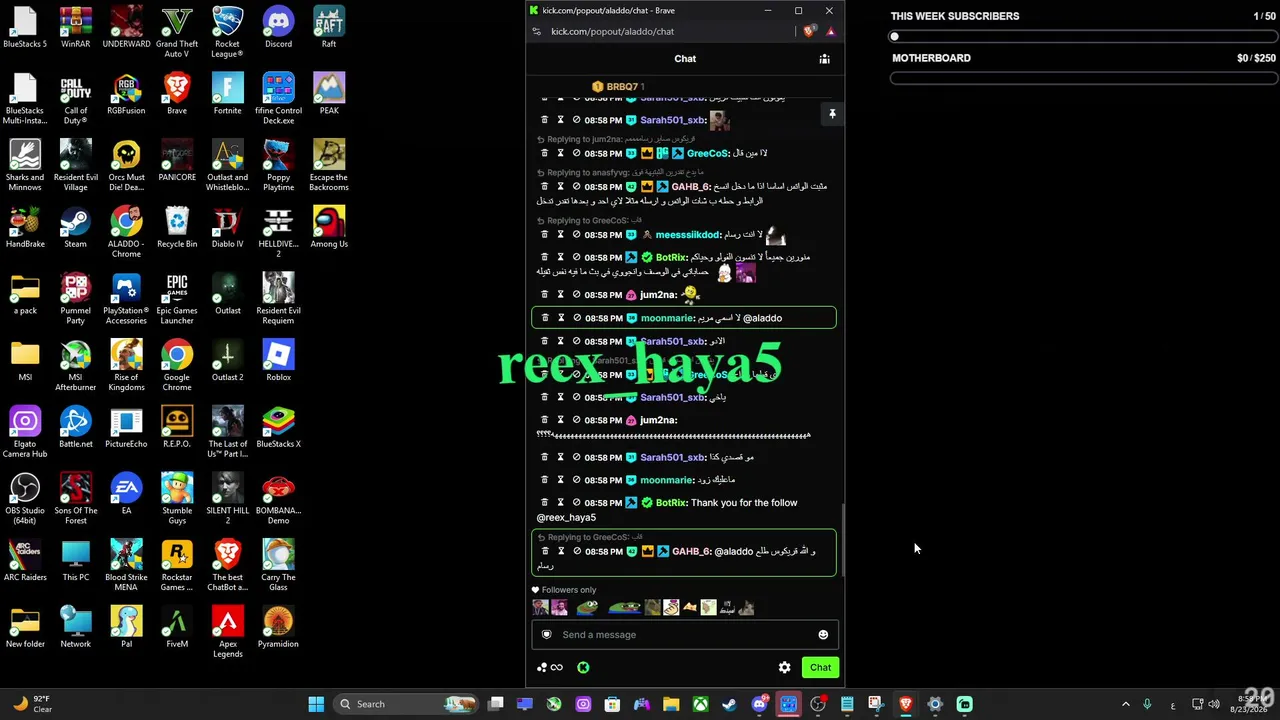Screen dimensions: 1280x720
Task: Select the Epic Games Launcher icon
Action: 177,300
